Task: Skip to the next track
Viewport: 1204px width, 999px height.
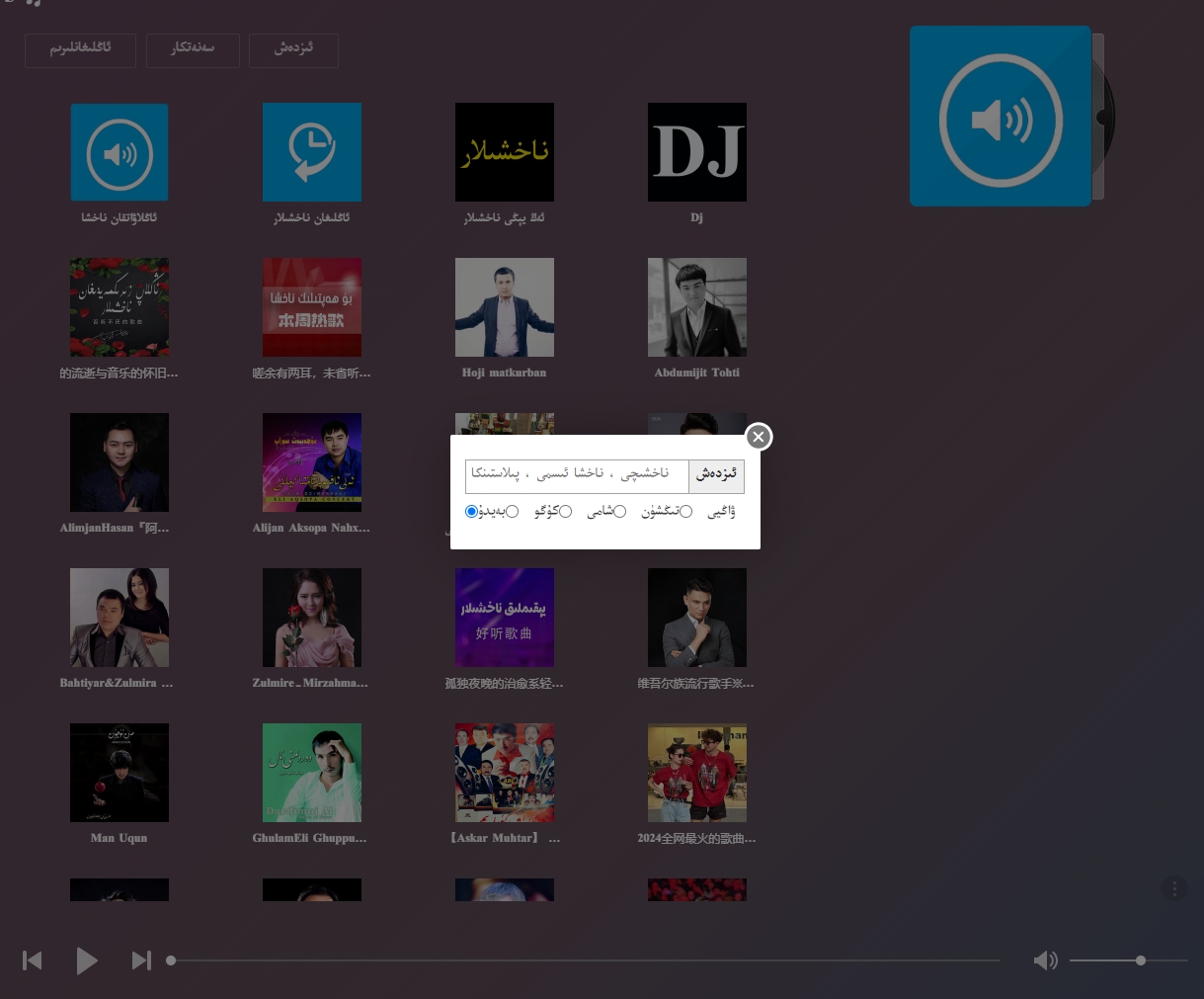Action: click(x=141, y=960)
